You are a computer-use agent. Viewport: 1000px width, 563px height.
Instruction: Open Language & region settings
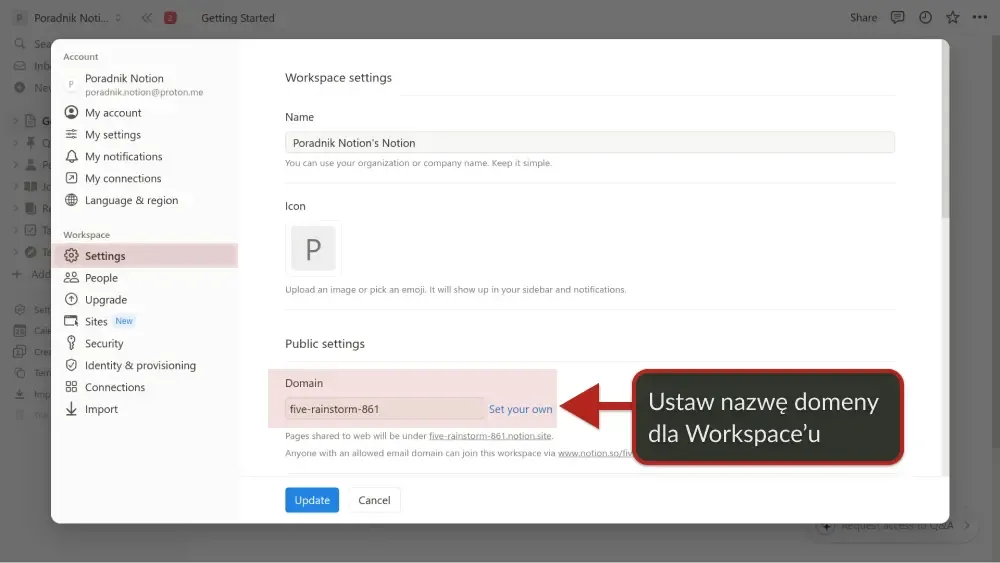pos(131,200)
